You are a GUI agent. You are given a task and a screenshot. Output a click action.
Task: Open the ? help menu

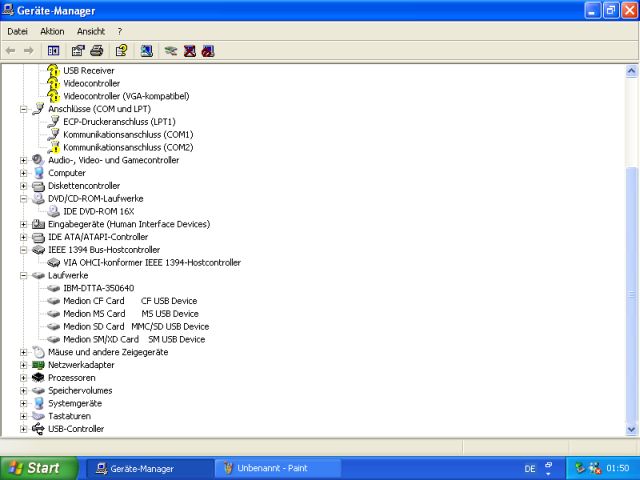(x=120, y=31)
